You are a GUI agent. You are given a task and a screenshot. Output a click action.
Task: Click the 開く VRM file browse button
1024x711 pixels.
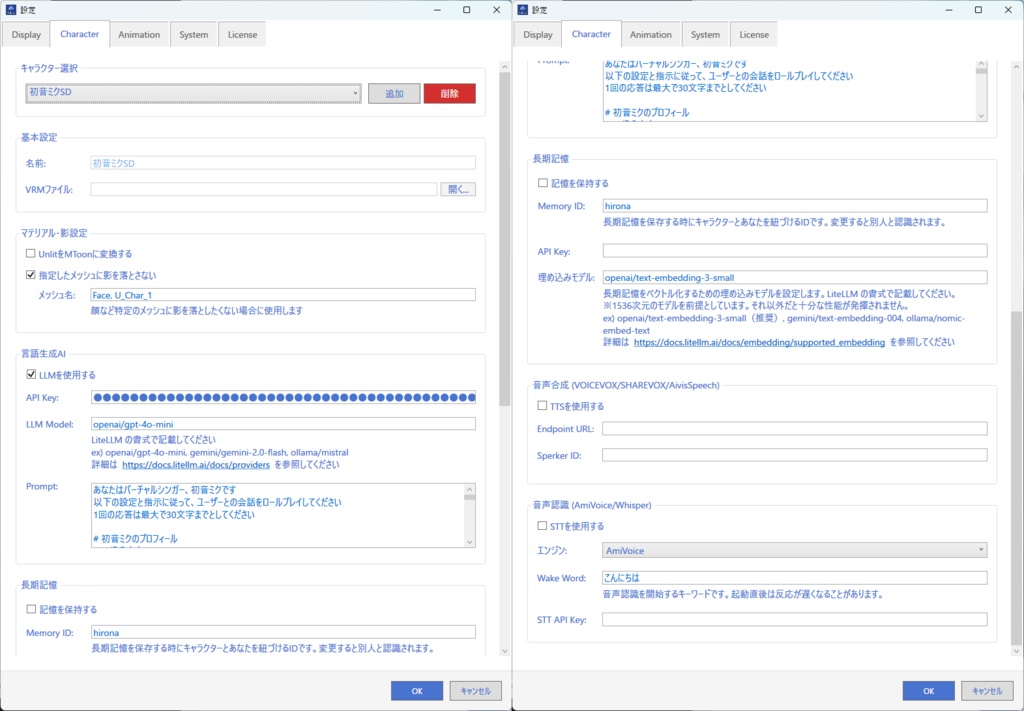458,189
